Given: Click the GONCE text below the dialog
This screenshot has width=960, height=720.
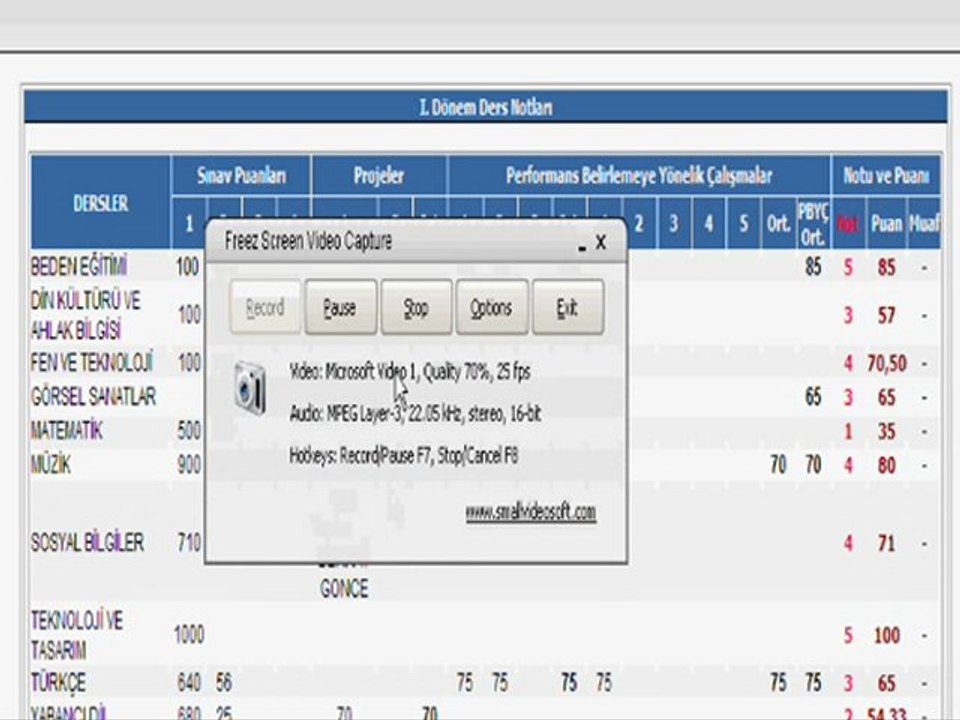Looking at the screenshot, I should [344, 589].
